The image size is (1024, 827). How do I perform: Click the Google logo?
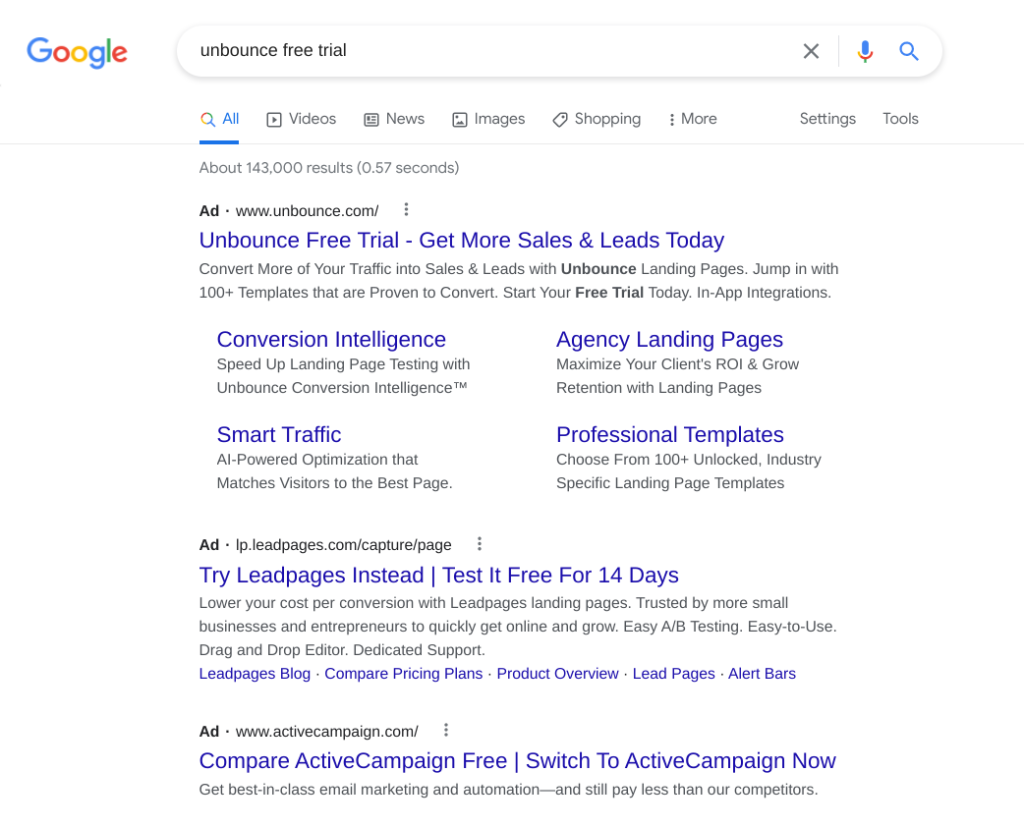tap(77, 52)
